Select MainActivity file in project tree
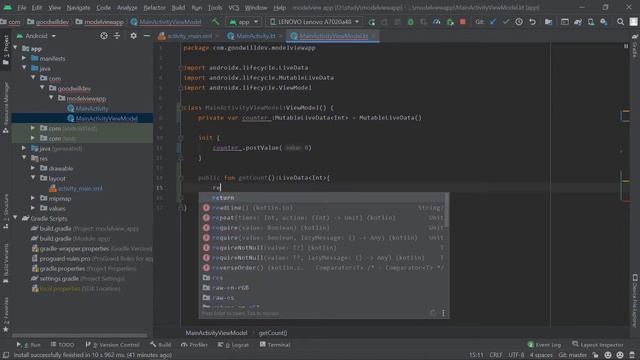 point(92,109)
